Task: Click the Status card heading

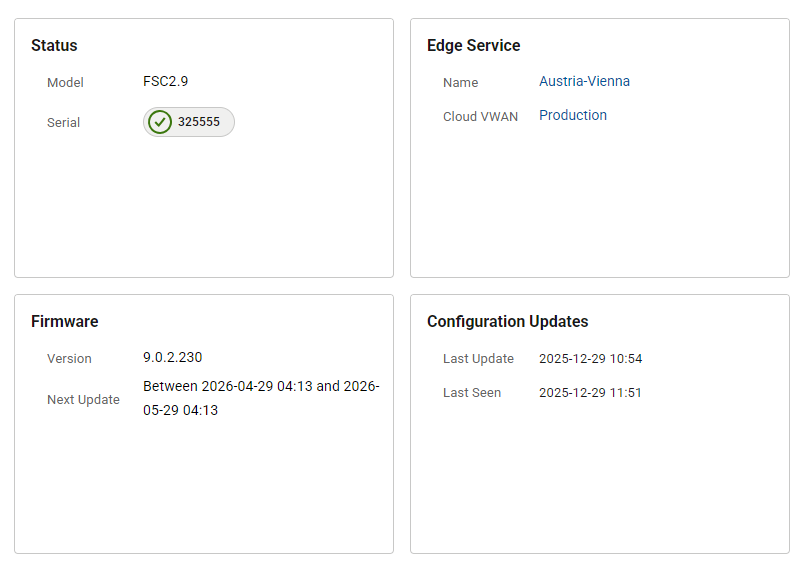Action: click(x=54, y=45)
